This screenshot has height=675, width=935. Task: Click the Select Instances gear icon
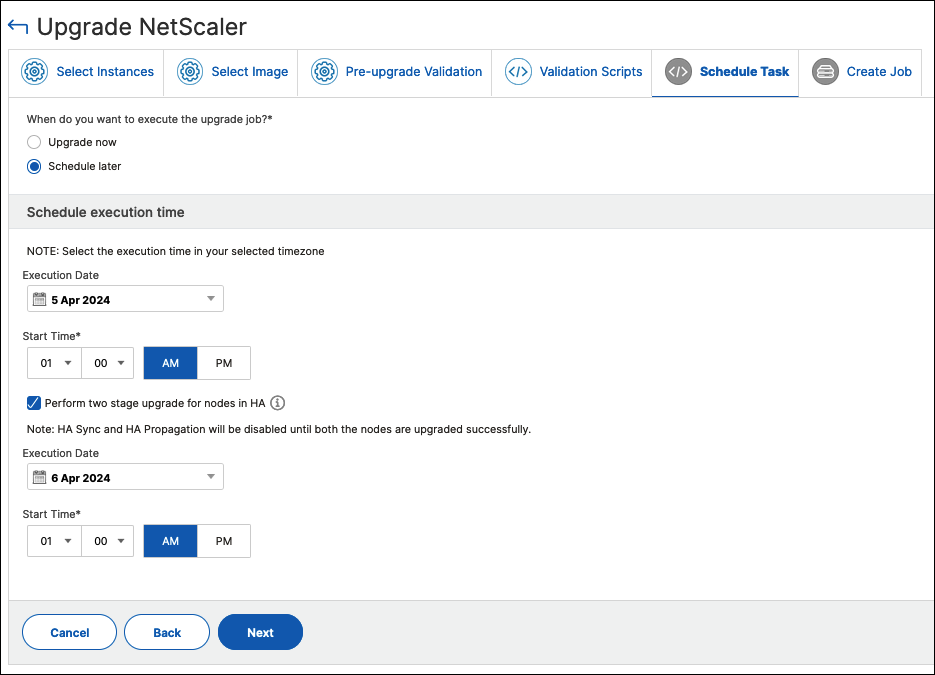tap(35, 72)
